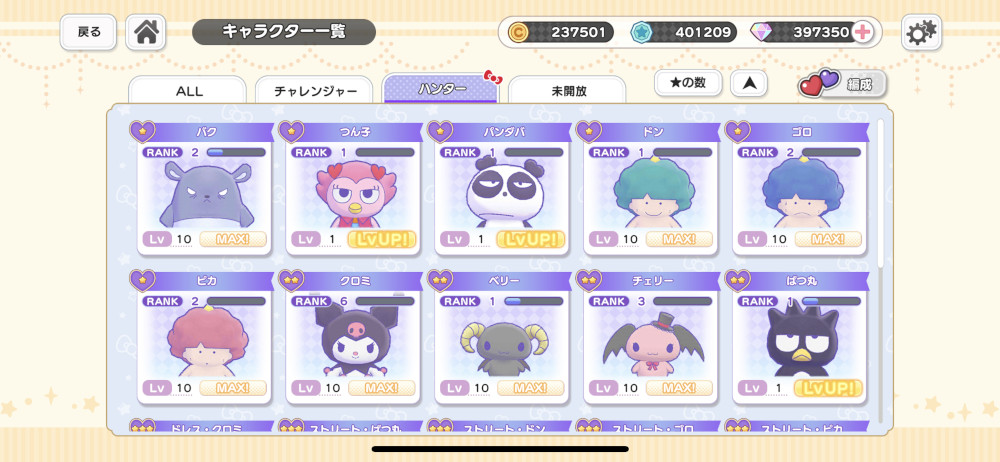Go to the home screen icon
This screenshot has width=1000, height=462.
[145, 32]
